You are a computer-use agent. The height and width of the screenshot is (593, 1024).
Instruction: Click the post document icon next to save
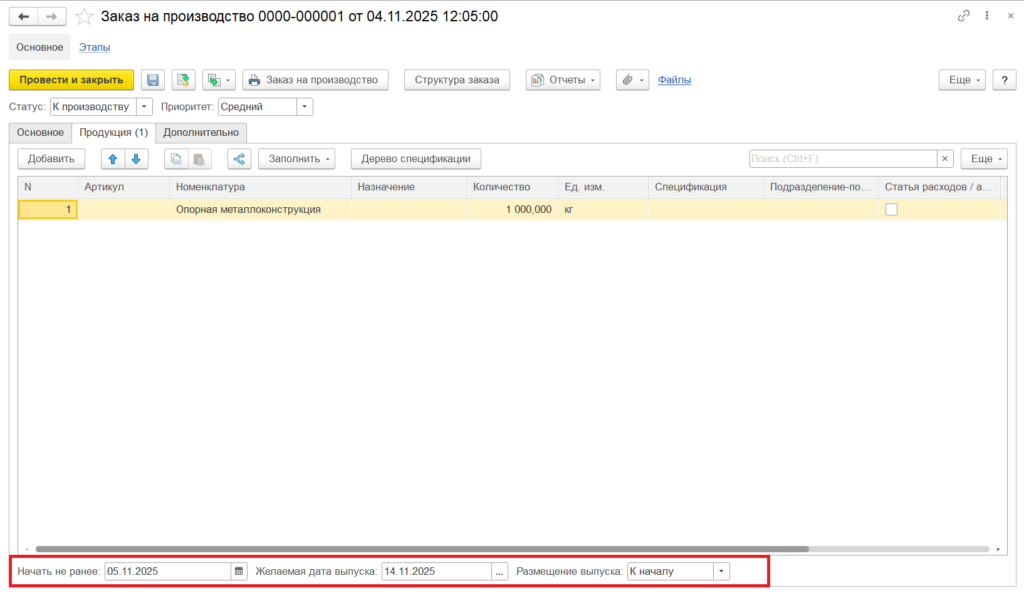(x=184, y=80)
